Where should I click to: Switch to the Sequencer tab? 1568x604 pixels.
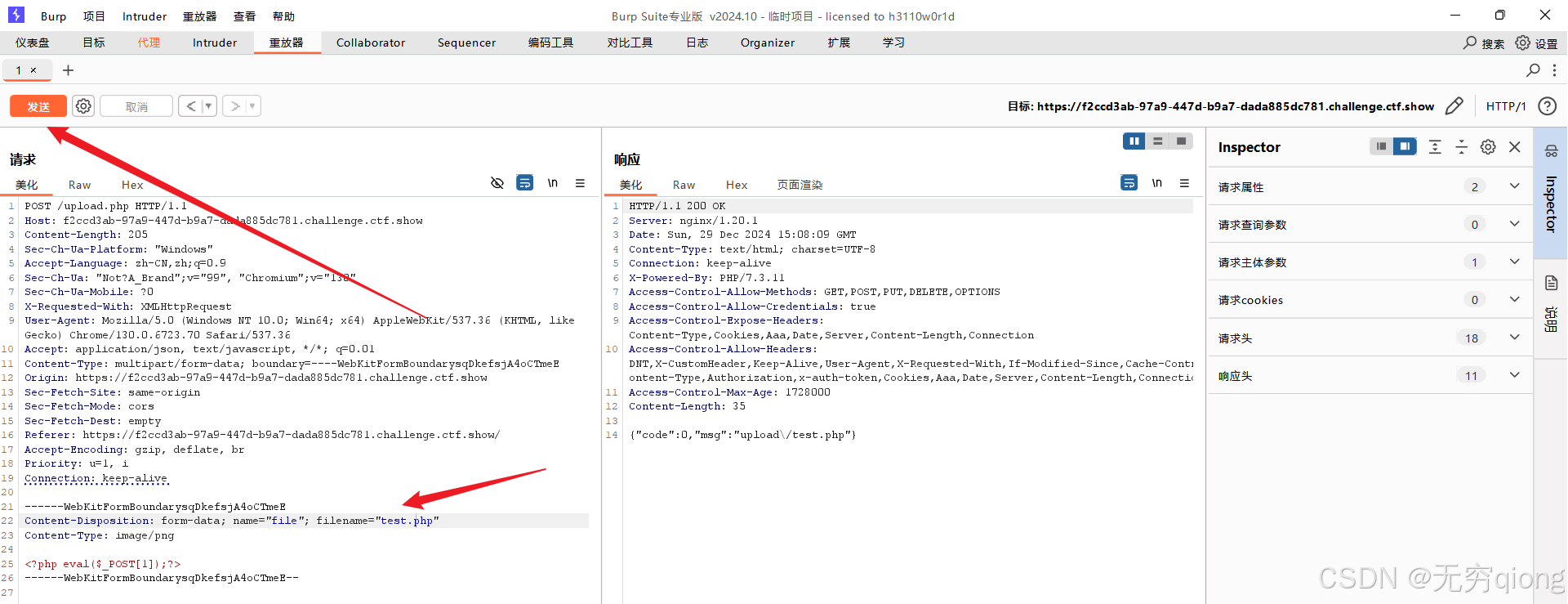pos(466,43)
